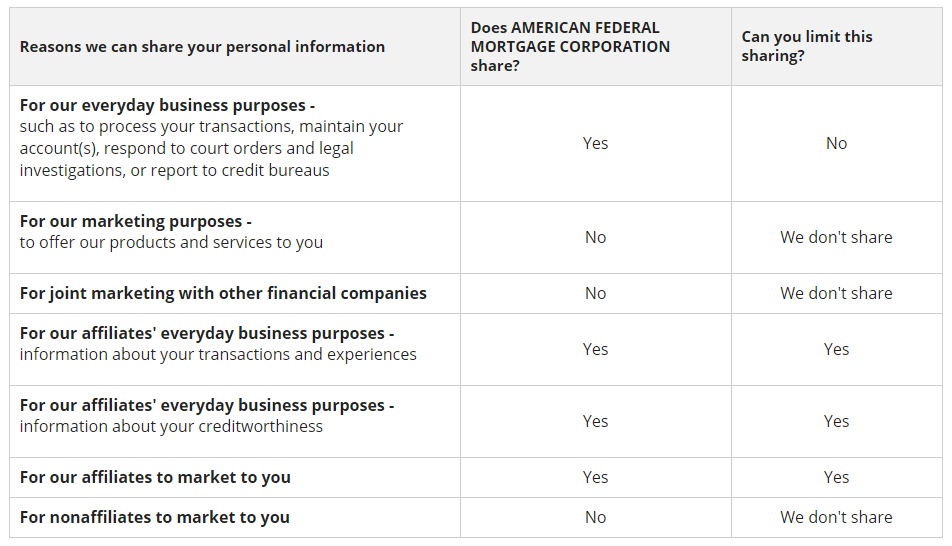
Task: Click 'No' in the joint marketing row
Action: (595, 293)
